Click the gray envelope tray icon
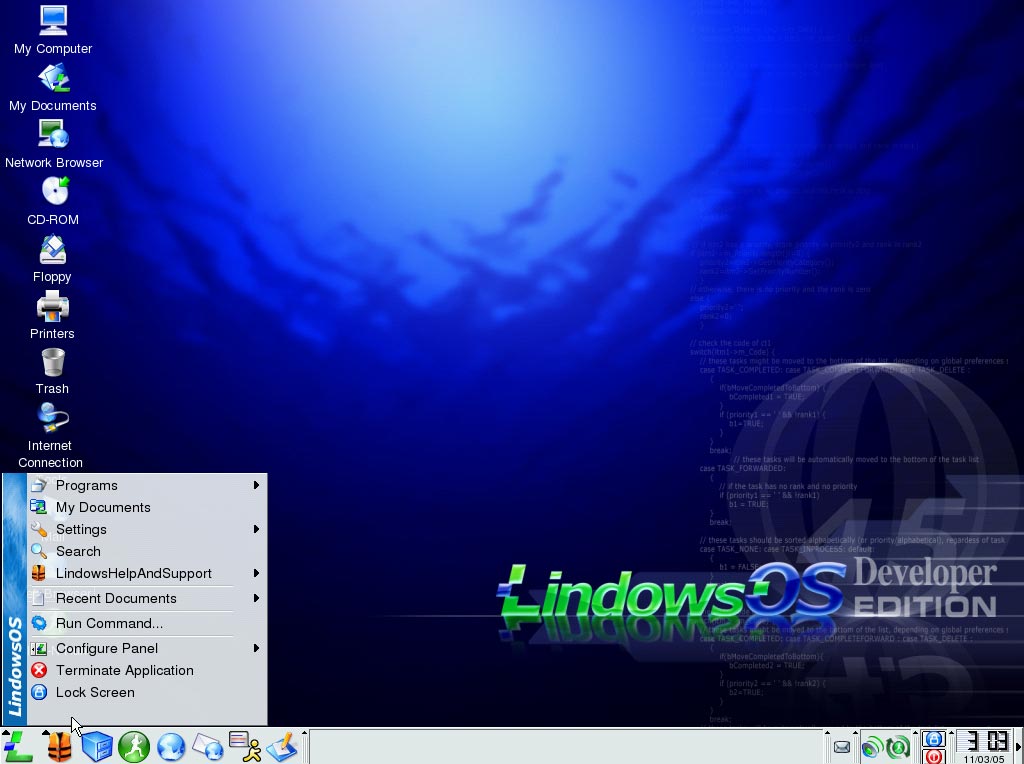The height and width of the screenshot is (764, 1024). tap(842, 747)
